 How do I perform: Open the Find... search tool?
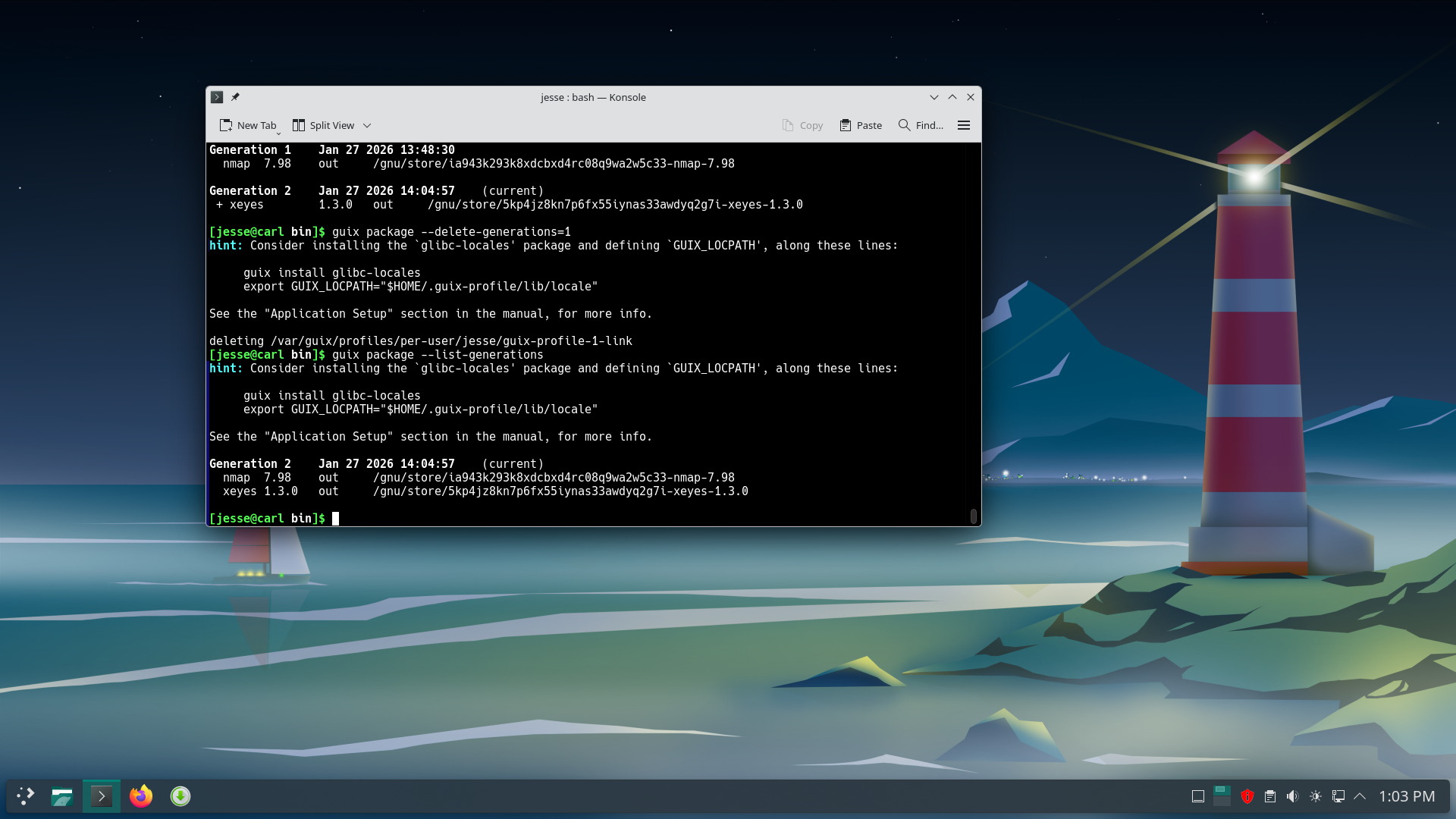(x=921, y=125)
